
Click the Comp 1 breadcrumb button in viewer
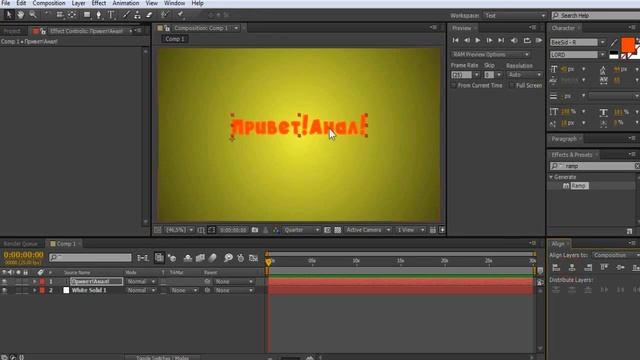(175, 39)
